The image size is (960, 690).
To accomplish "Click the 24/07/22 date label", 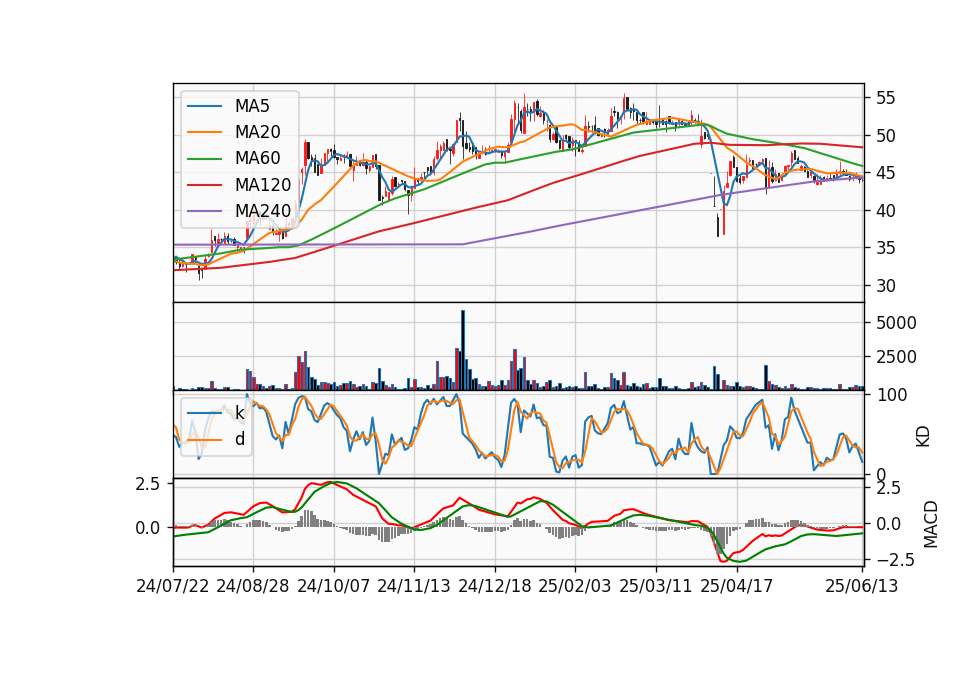I will [x=173, y=586].
